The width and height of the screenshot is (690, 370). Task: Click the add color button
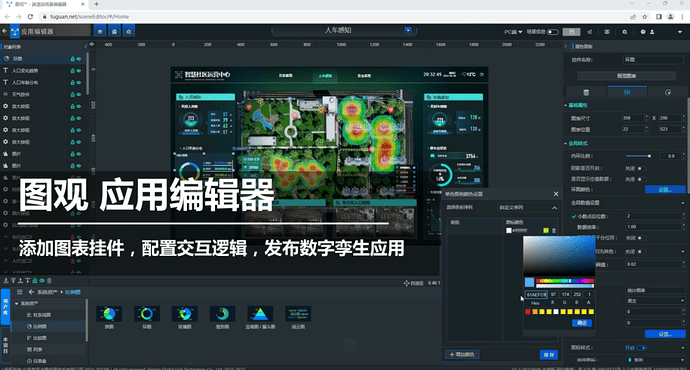[462, 355]
